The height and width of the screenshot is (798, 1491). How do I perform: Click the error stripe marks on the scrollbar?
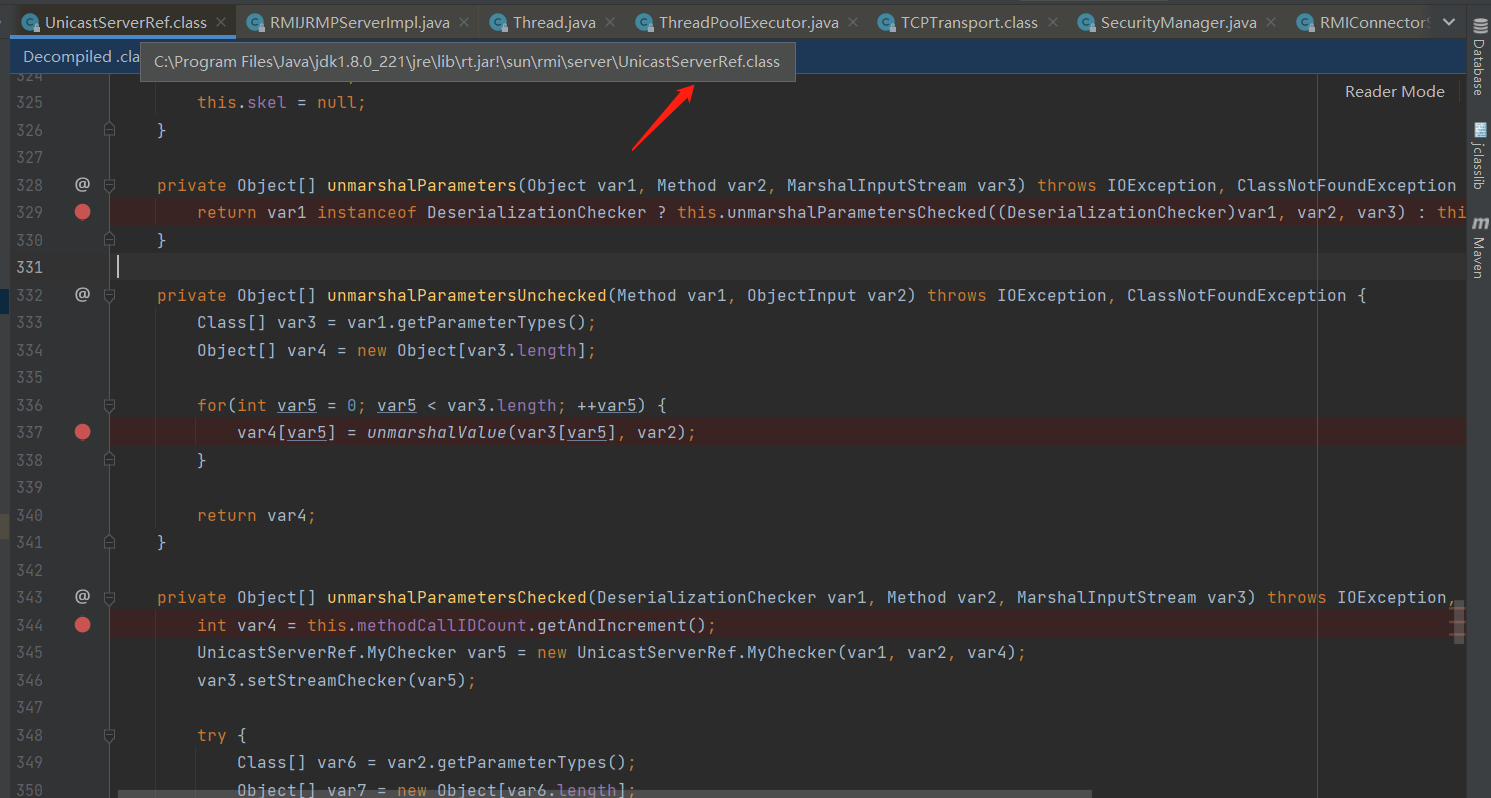click(x=1458, y=622)
